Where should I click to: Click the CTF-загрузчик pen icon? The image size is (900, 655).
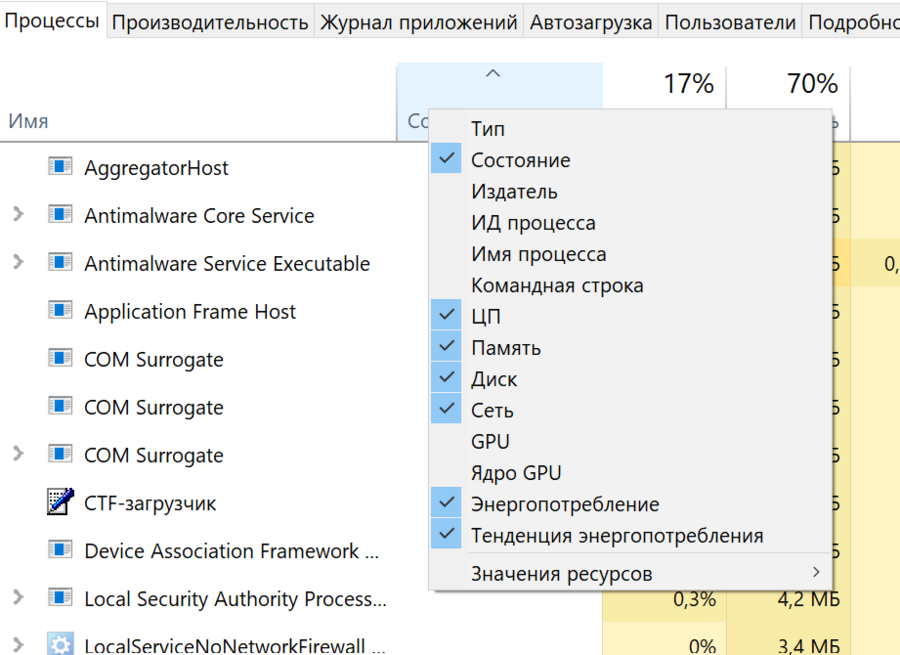[x=61, y=502]
